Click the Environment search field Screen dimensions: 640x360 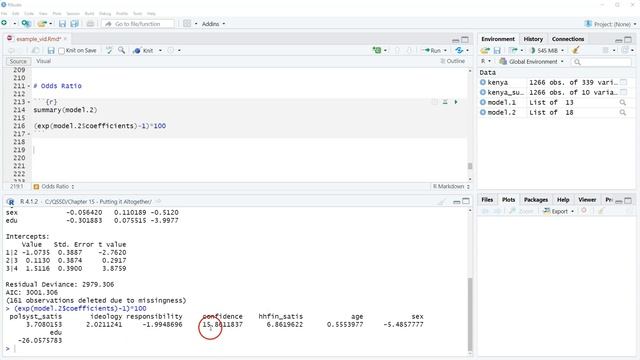[x=602, y=62]
